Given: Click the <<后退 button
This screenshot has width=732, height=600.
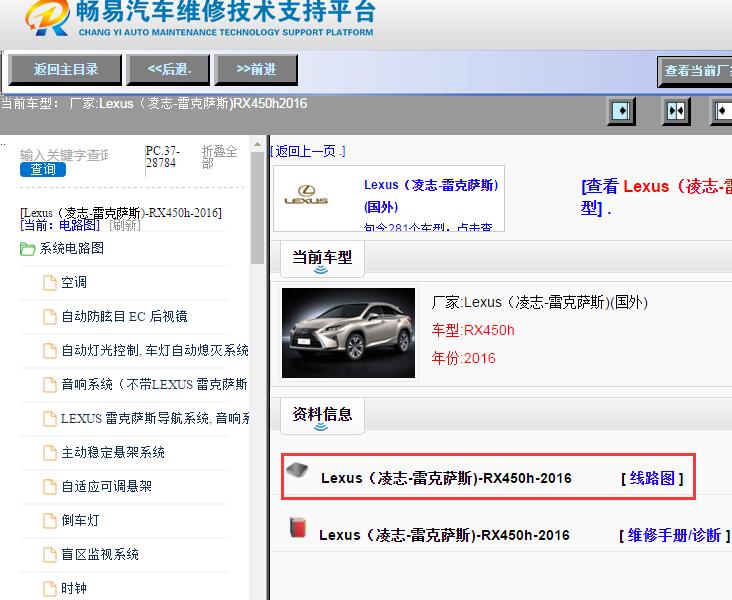Looking at the screenshot, I should click(x=169, y=70).
